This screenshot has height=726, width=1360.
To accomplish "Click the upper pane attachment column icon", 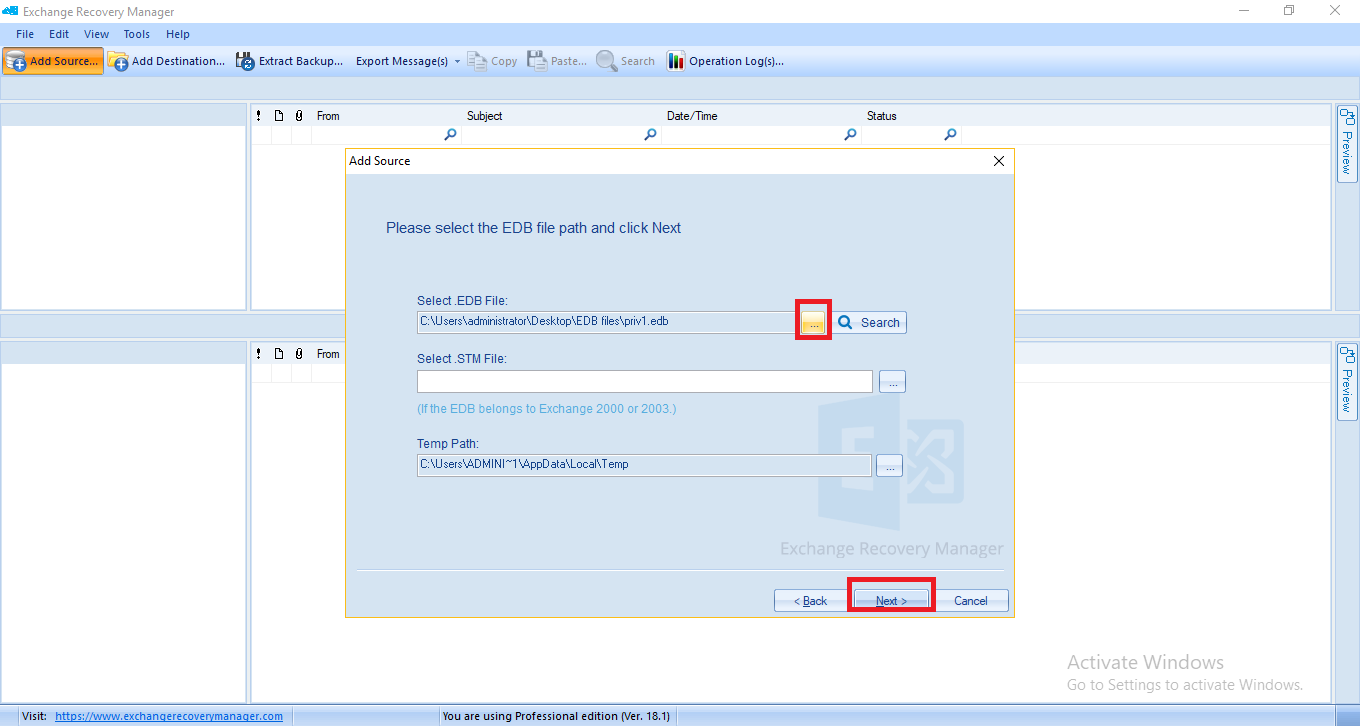I will click(x=299, y=116).
